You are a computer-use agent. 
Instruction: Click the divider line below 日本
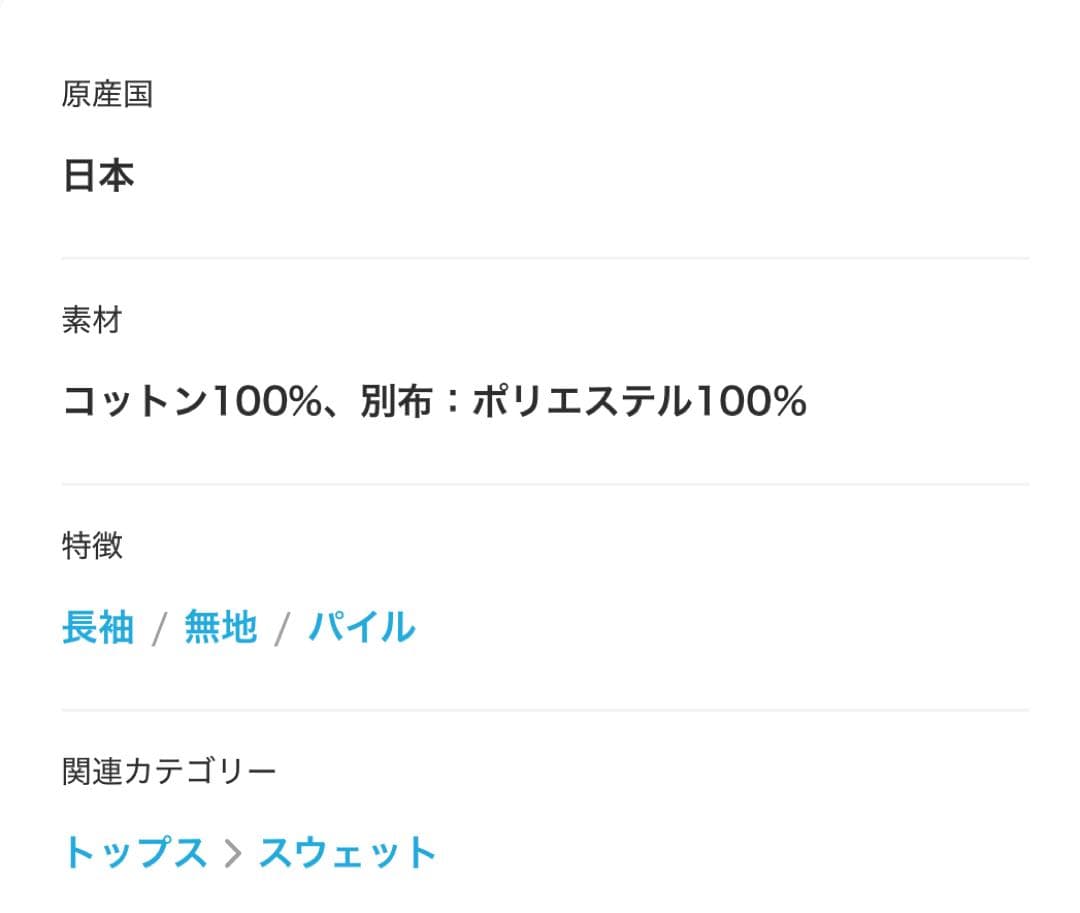(545, 258)
